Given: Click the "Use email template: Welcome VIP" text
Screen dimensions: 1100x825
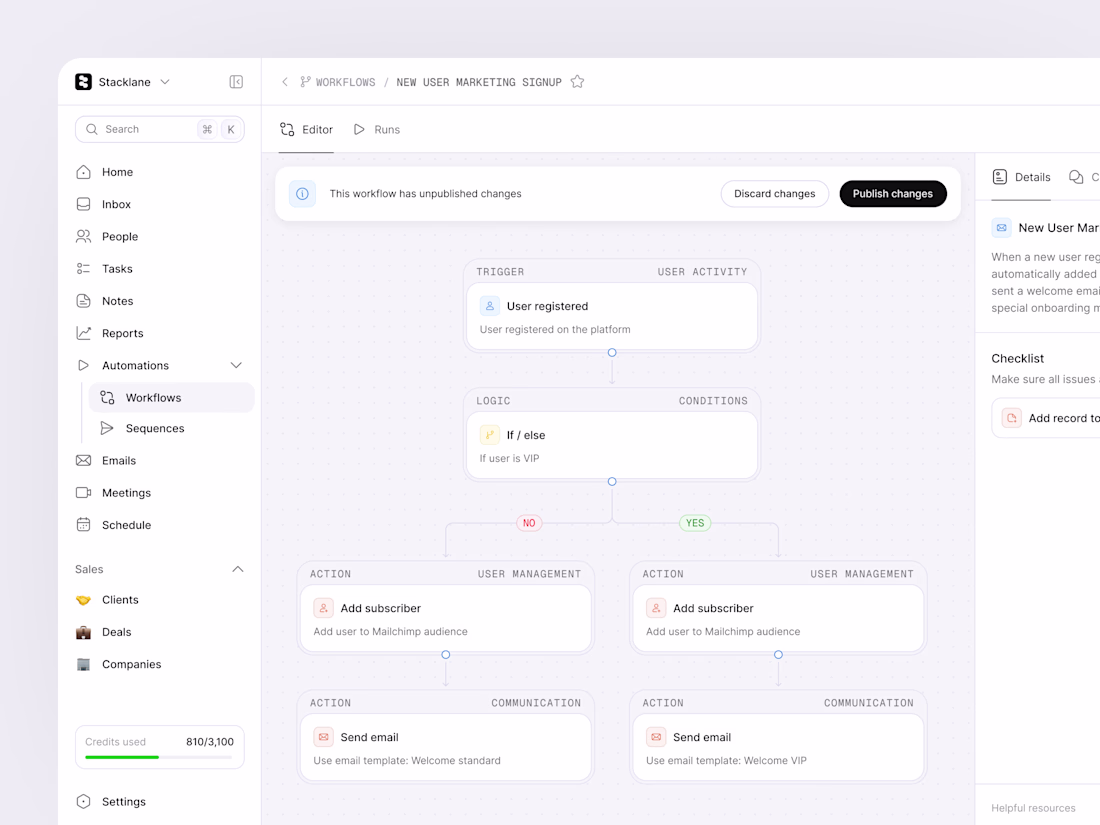Looking at the screenshot, I should pyautogui.click(x=726, y=760).
